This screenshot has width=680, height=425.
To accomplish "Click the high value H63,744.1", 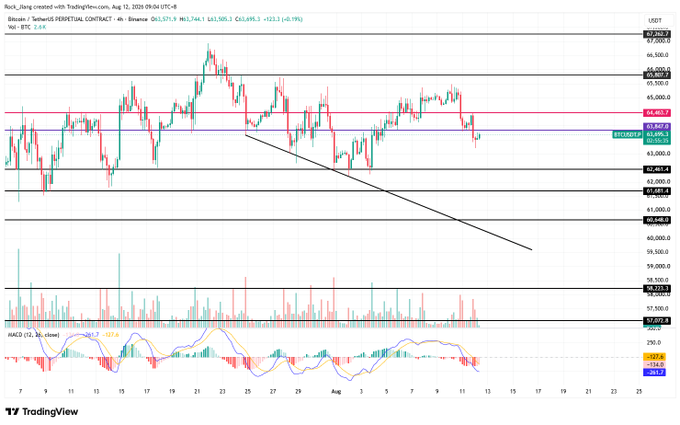I will coord(192,19).
